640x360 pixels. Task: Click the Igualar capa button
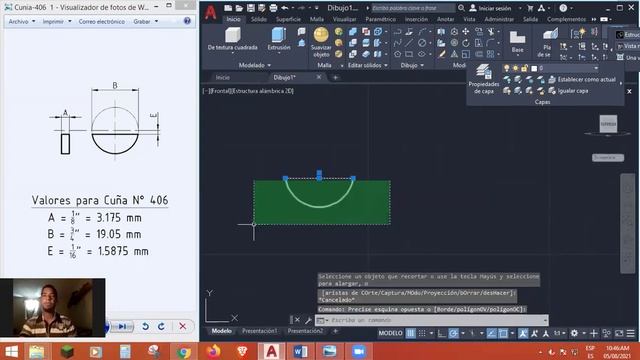pos(569,91)
